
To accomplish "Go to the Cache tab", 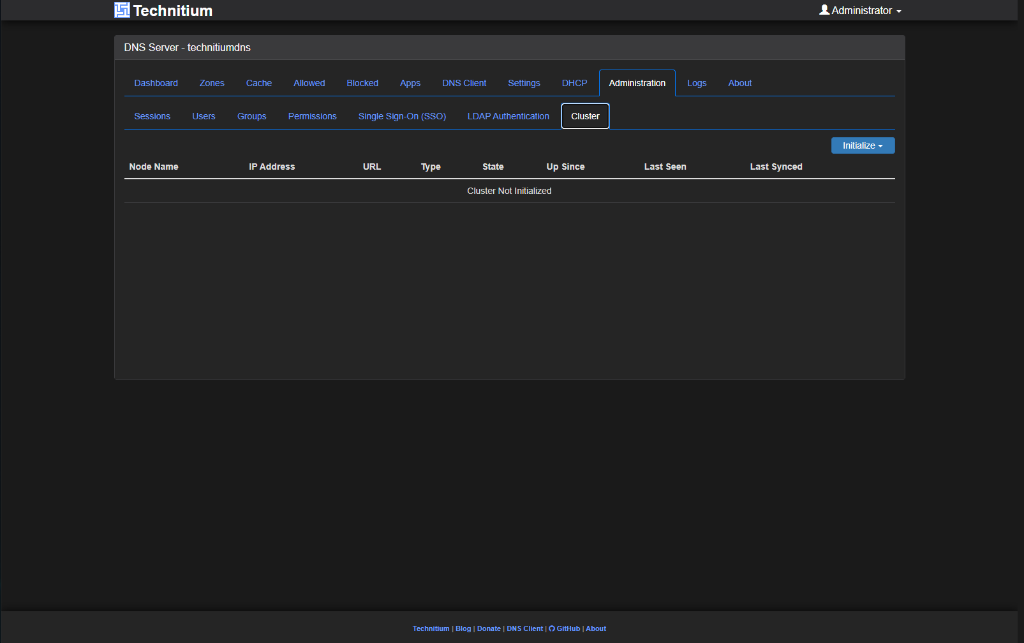I will [259, 83].
